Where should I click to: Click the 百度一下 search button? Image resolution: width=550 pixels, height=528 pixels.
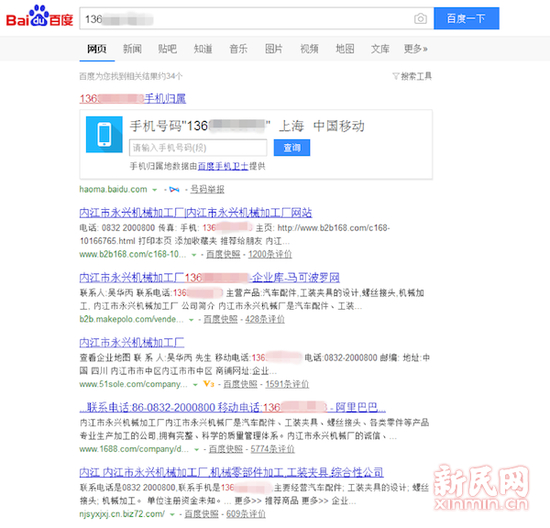point(466,18)
